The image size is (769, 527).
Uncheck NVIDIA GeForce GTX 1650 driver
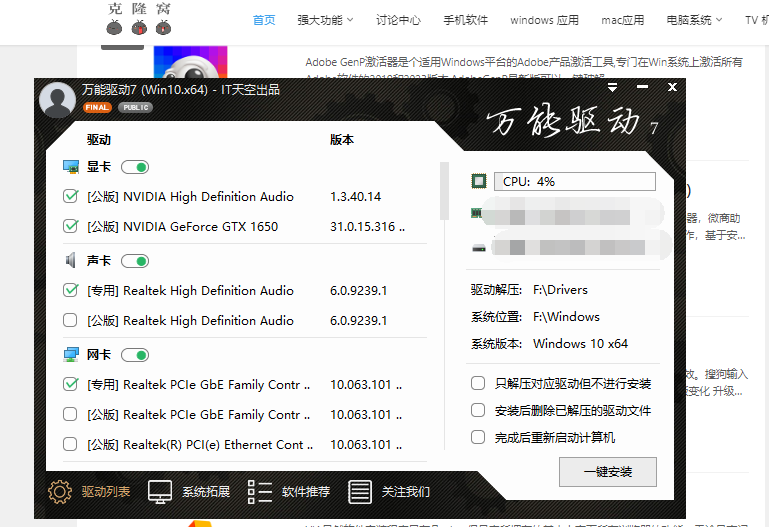pos(71,226)
